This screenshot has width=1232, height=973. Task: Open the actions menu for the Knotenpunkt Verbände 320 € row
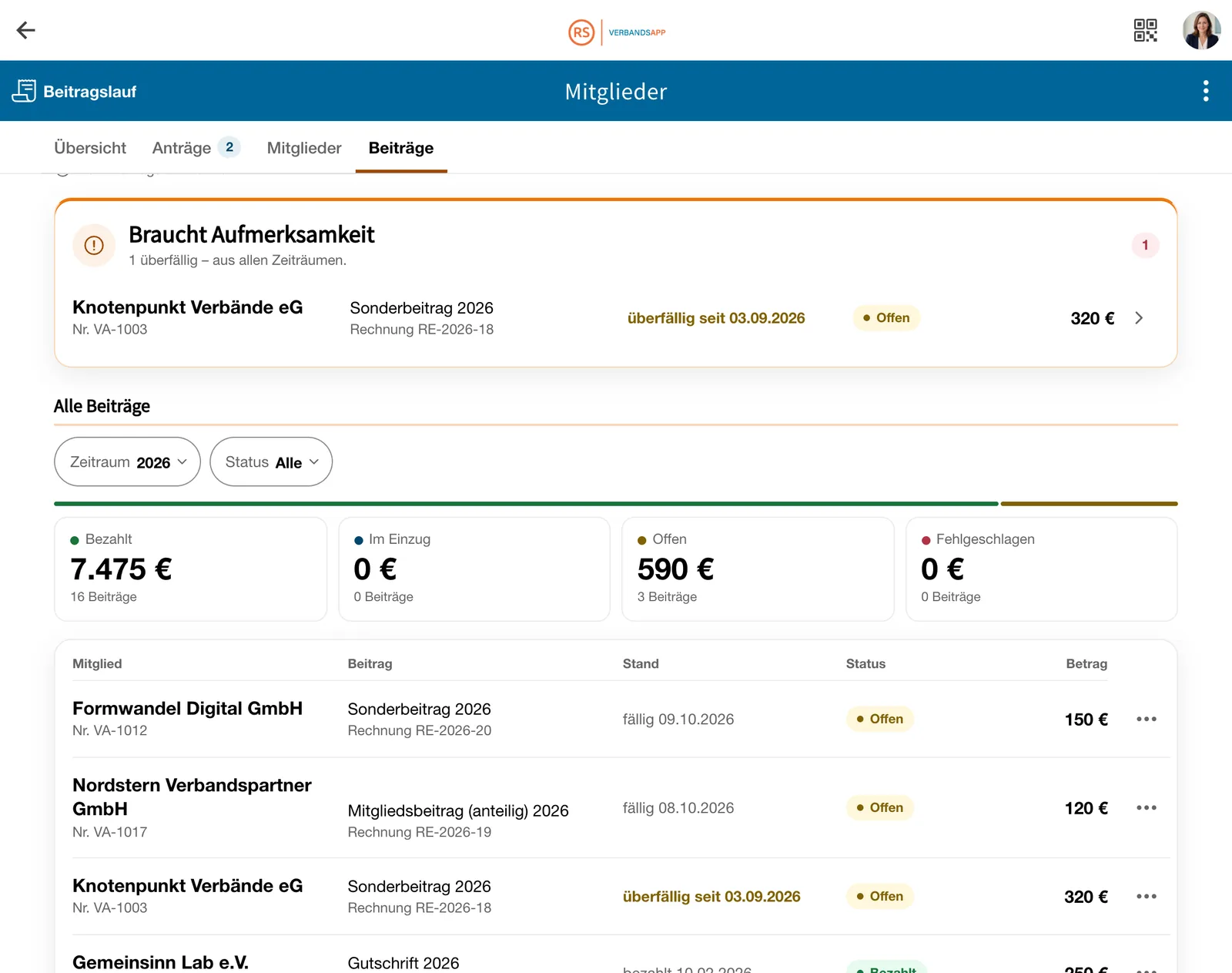pyautogui.click(x=1147, y=896)
